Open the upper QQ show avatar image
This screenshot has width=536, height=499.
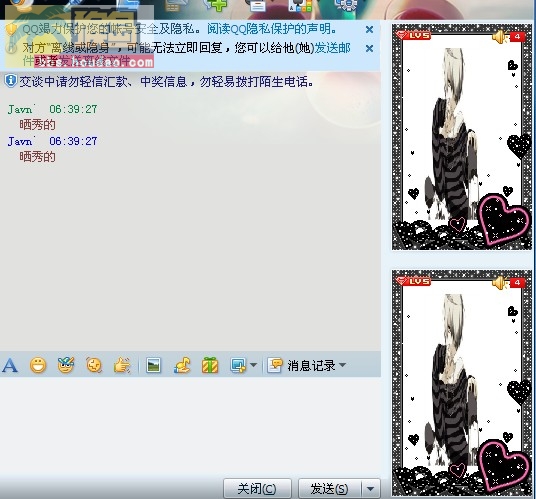point(462,137)
